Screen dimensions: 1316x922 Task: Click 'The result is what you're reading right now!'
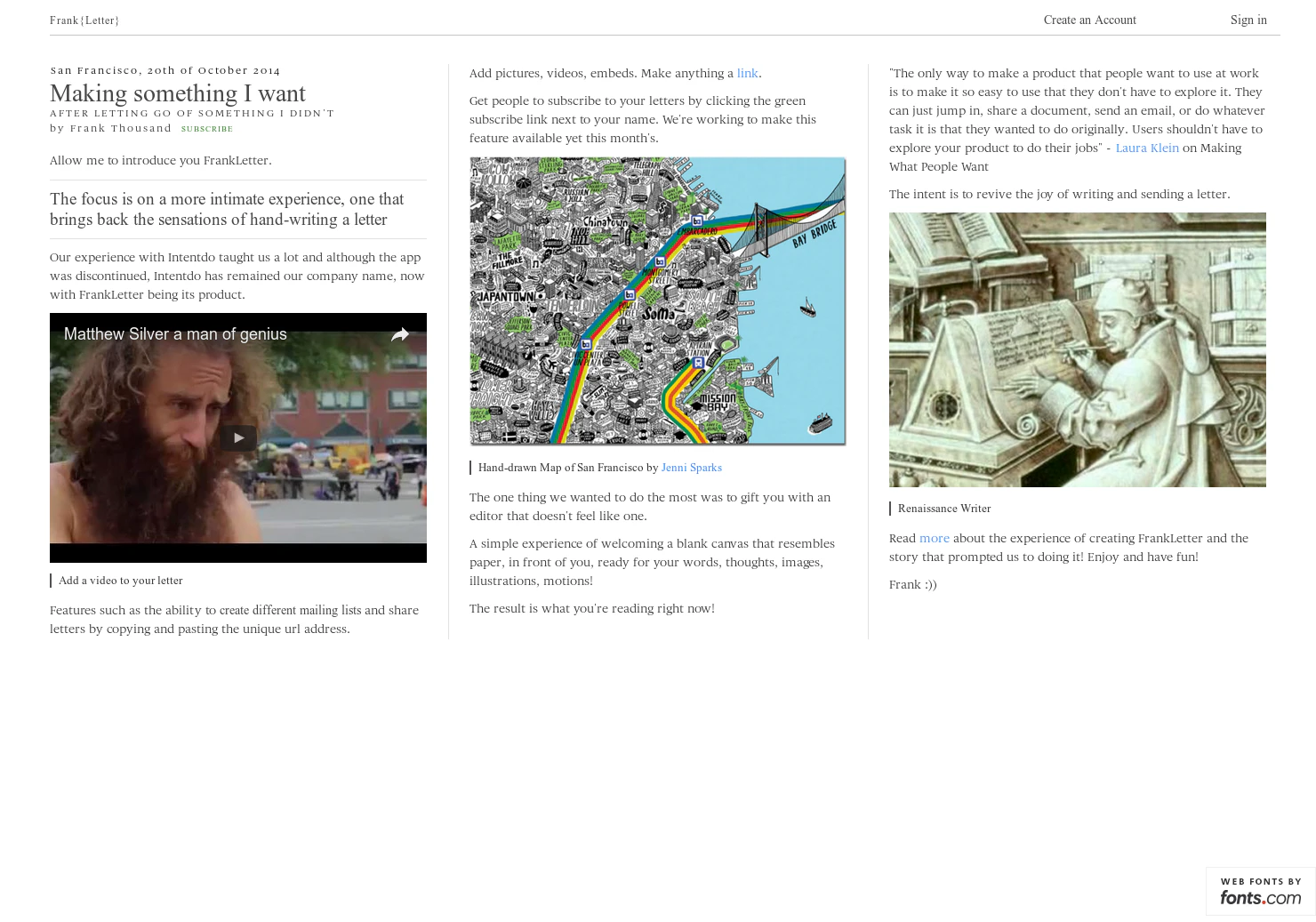(x=592, y=608)
